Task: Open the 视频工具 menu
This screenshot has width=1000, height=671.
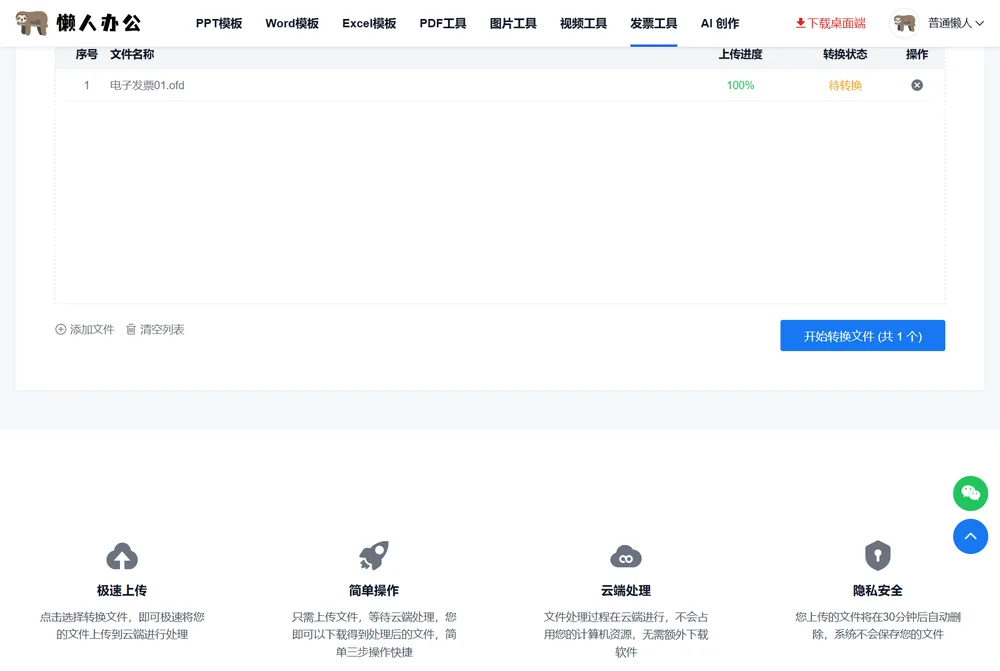Action: coord(584,24)
